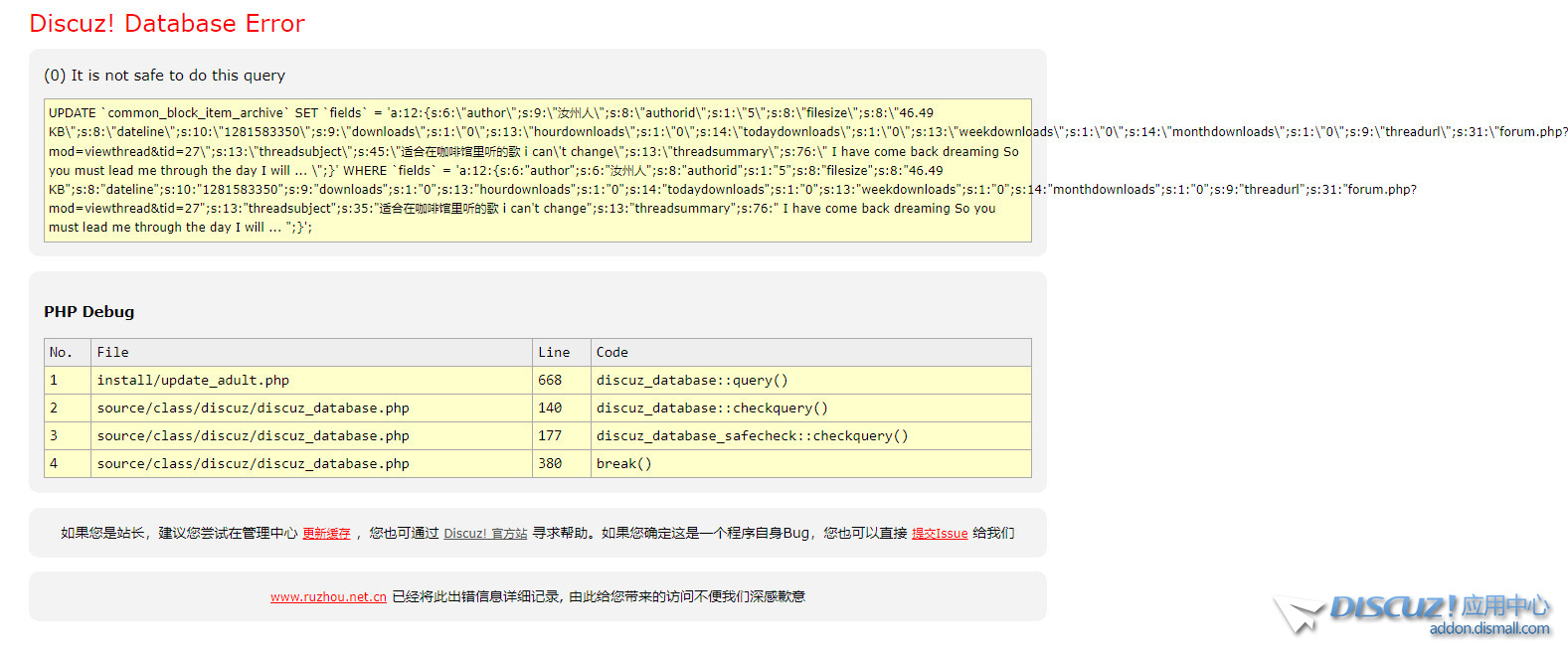Viewport: 1568px width, 654px height.
Task: Click the PHP Debug heading
Action: (x=88, y=312)
